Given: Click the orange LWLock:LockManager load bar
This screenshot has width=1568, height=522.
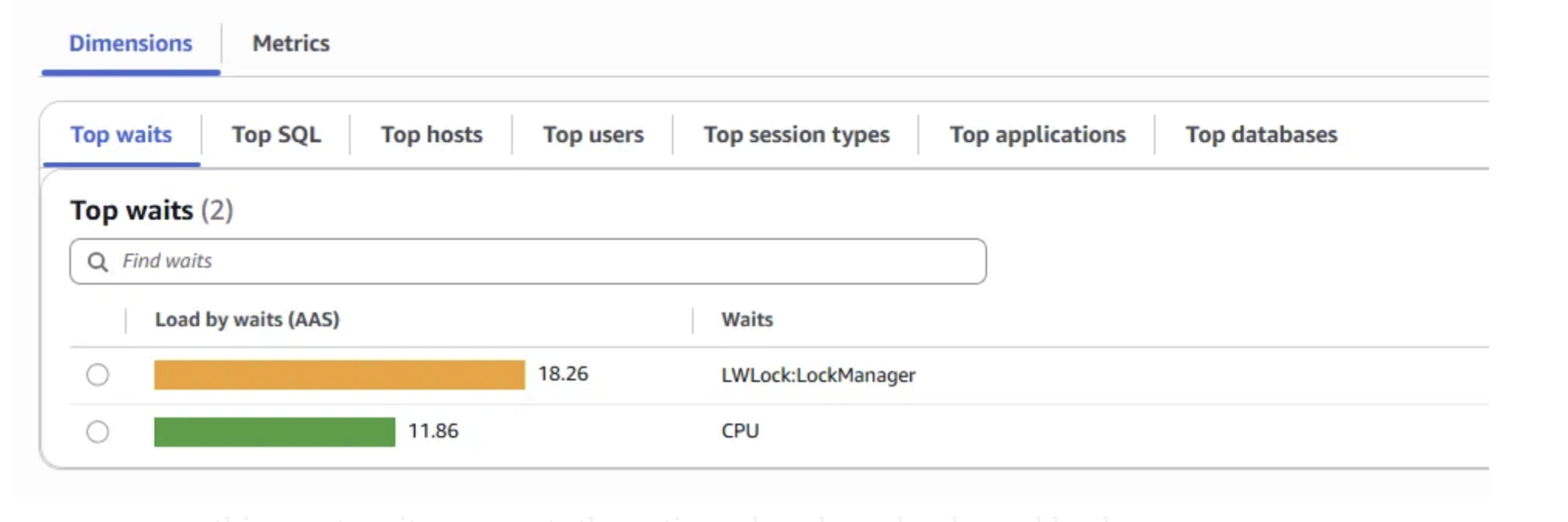Looking at the screenshot, I should pyautogui.click(x=339, y=375).
